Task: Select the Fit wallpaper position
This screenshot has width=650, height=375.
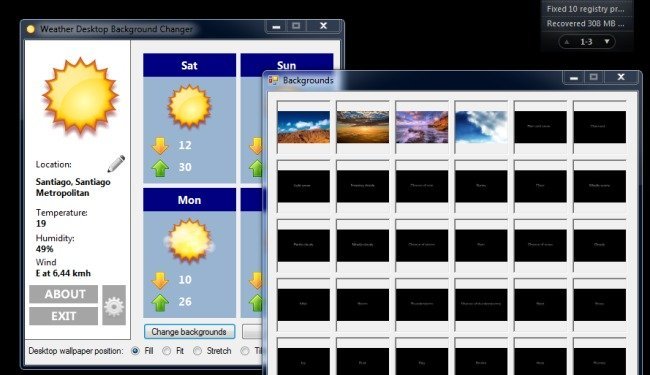Action: tap(167, 351)
